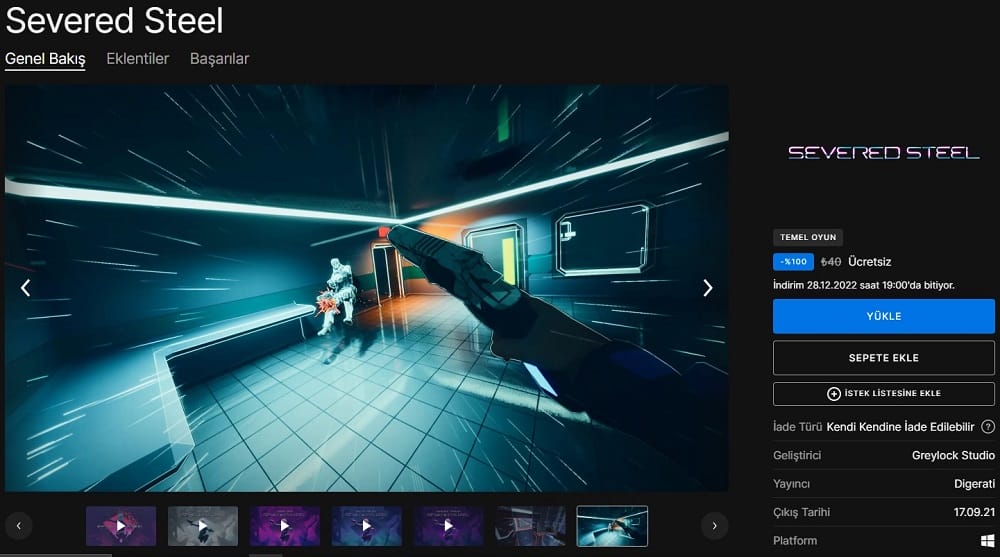Play the first video thumbnail

[121, 525]
